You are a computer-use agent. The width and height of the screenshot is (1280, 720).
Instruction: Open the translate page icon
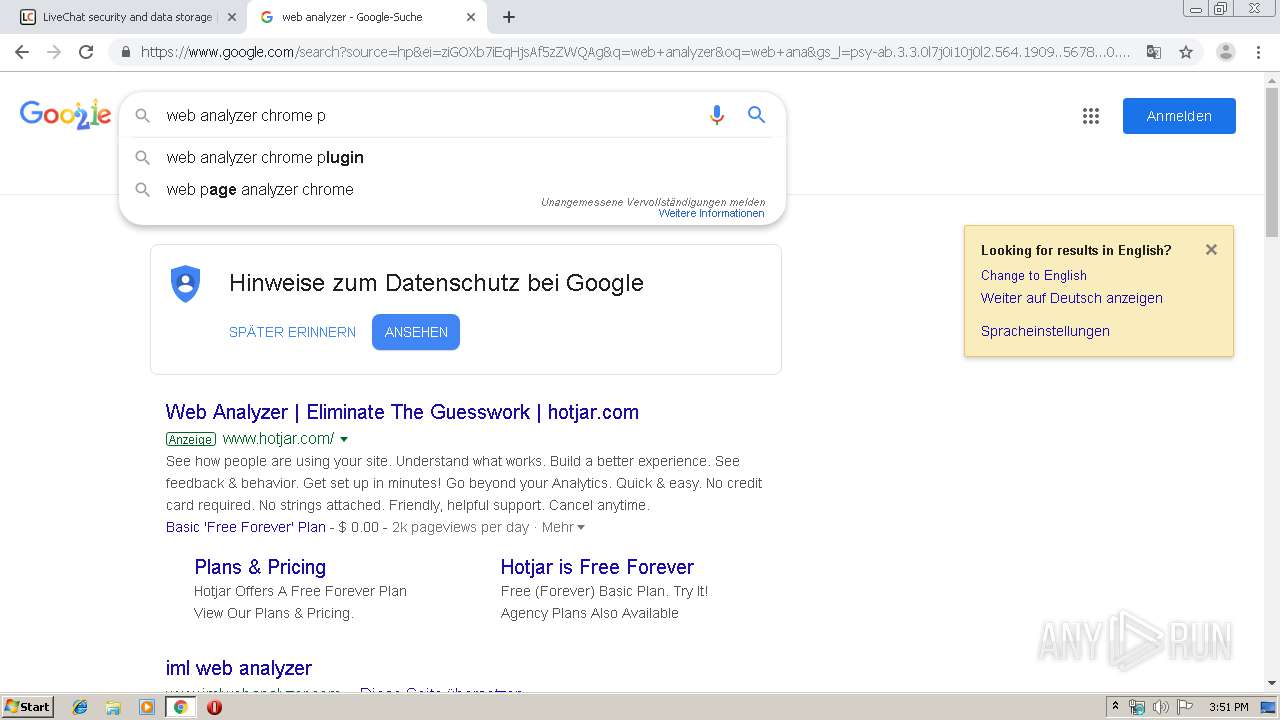point(1154,52)
